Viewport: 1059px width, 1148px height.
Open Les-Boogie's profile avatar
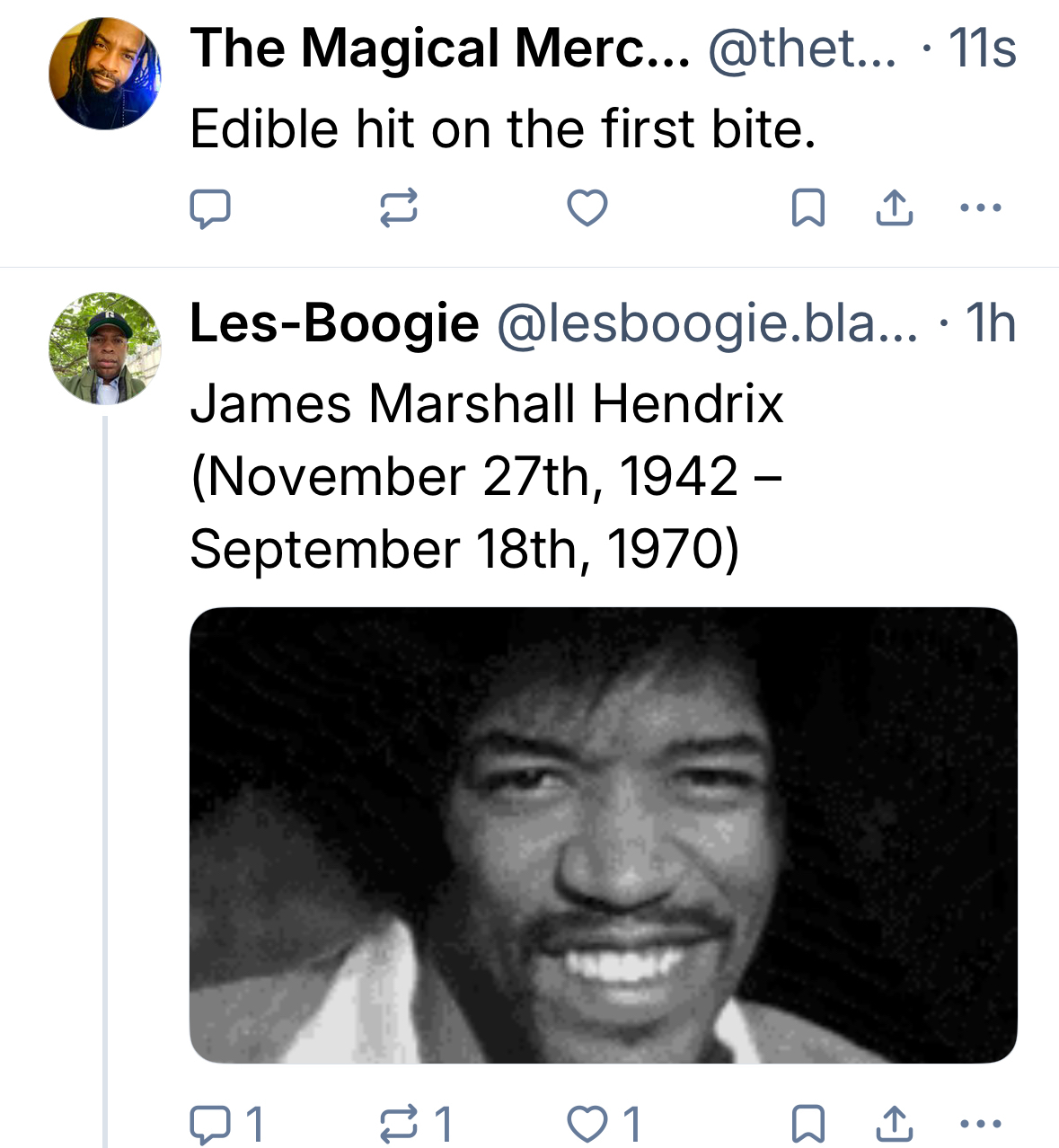[x=105, y=349]
